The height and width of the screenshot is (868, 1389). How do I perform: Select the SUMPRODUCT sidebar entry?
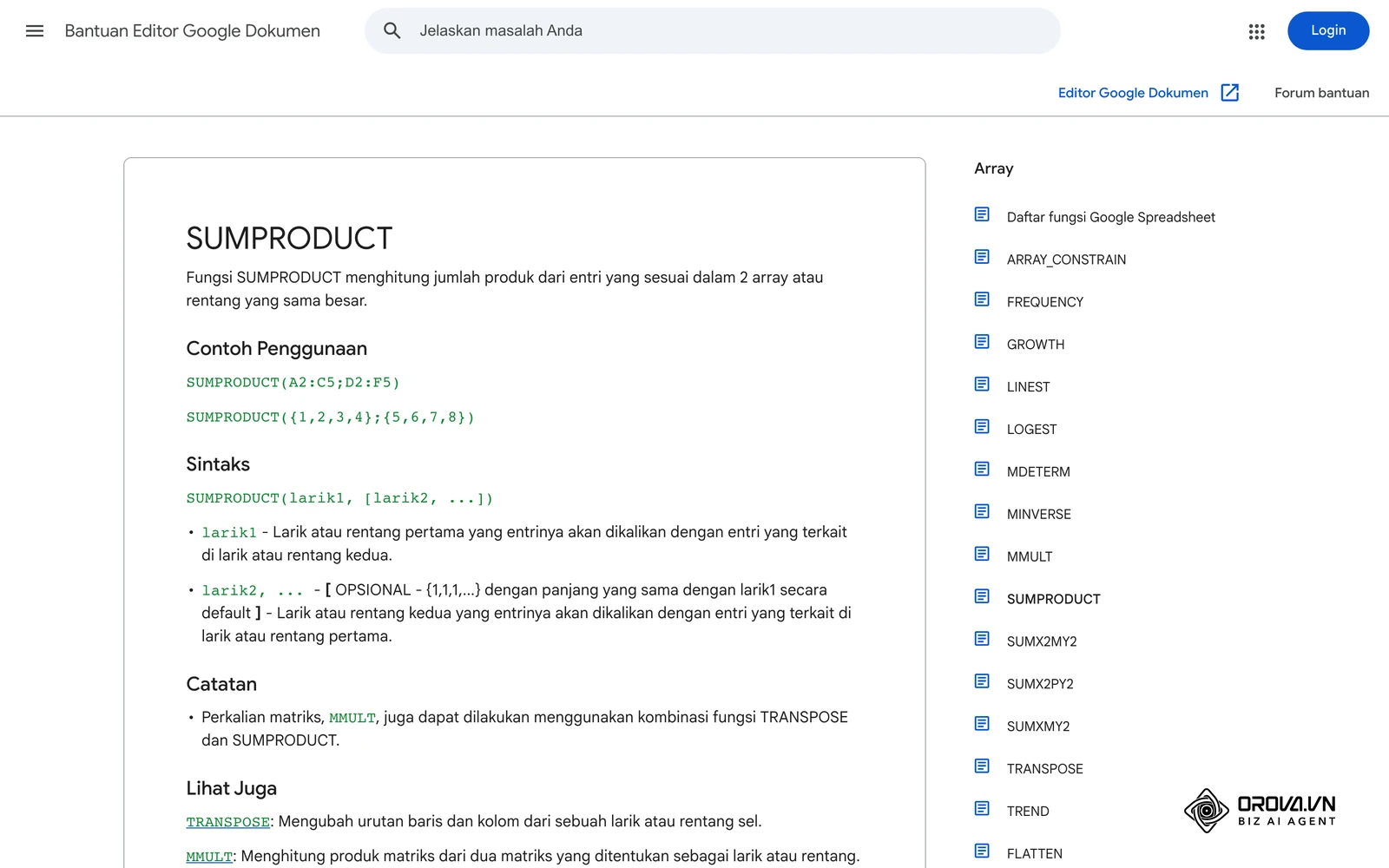(x=1054, y=600)
